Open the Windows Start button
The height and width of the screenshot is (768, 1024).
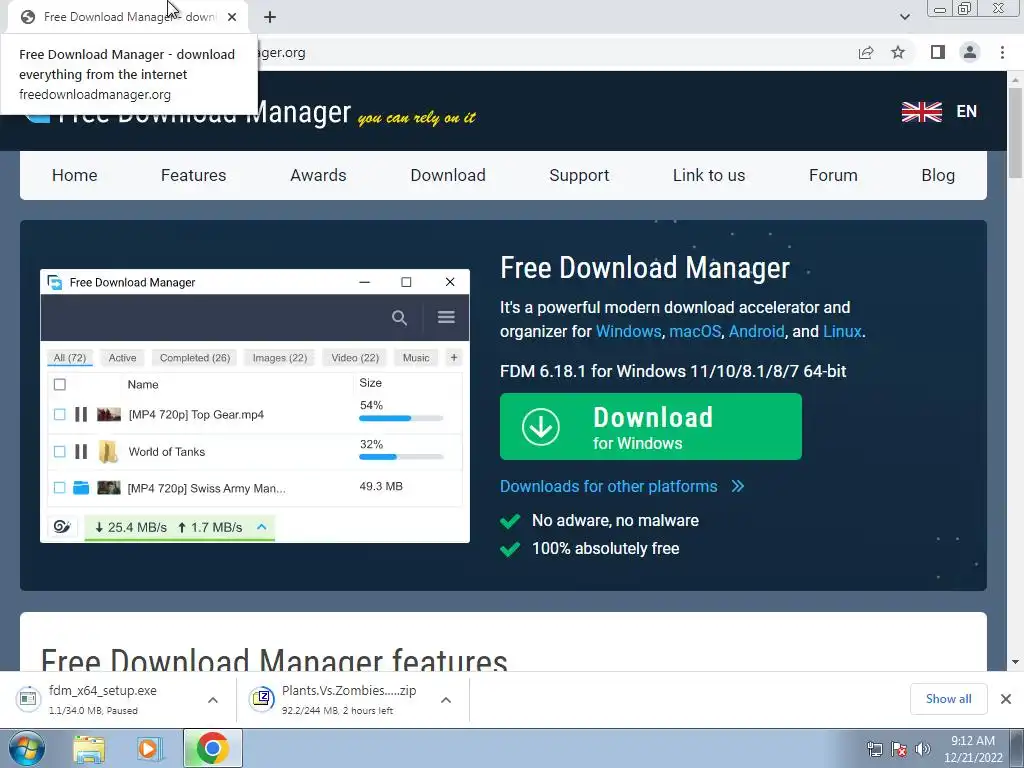coord(27,748)
